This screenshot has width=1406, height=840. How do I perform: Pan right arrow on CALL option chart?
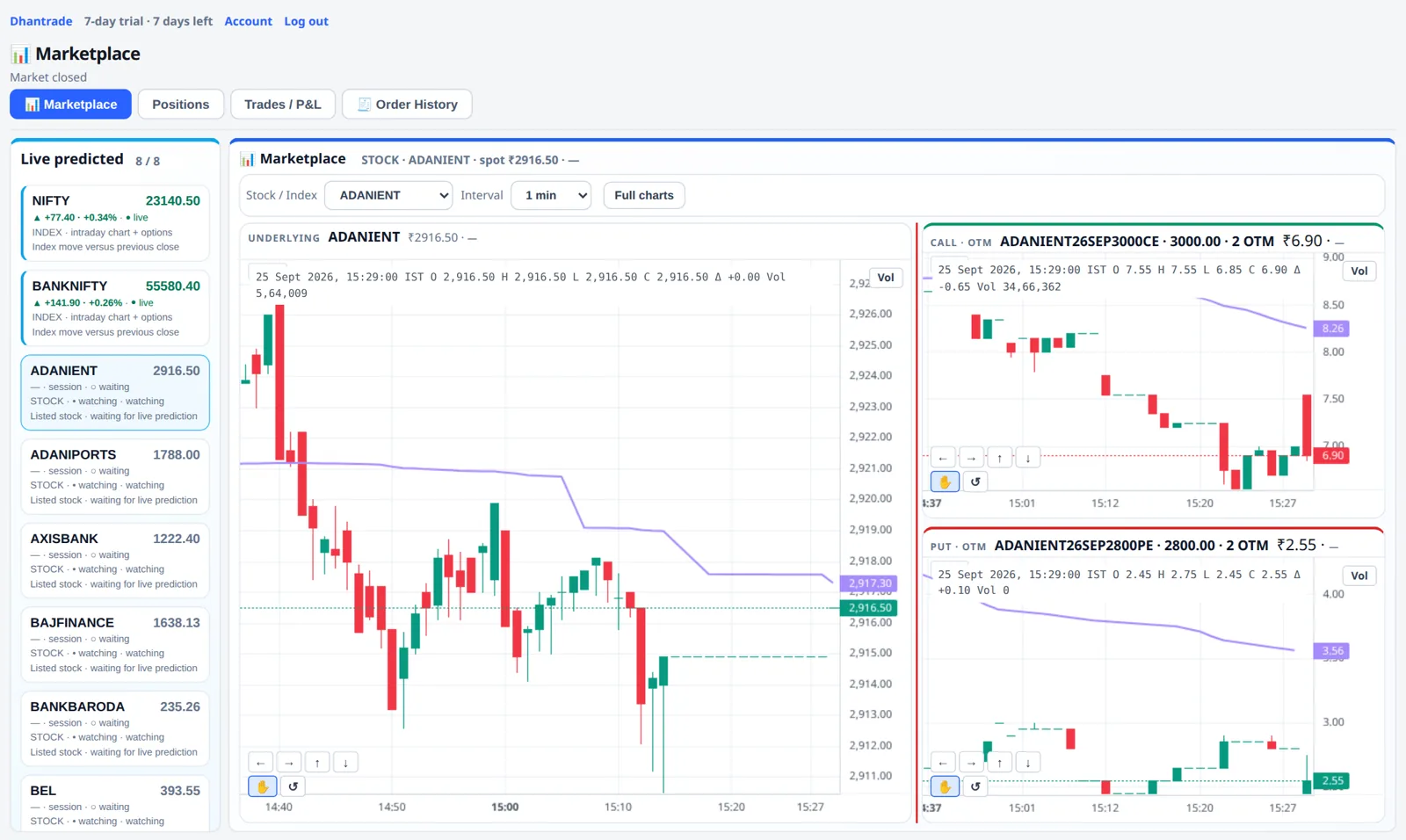[971, 458]
